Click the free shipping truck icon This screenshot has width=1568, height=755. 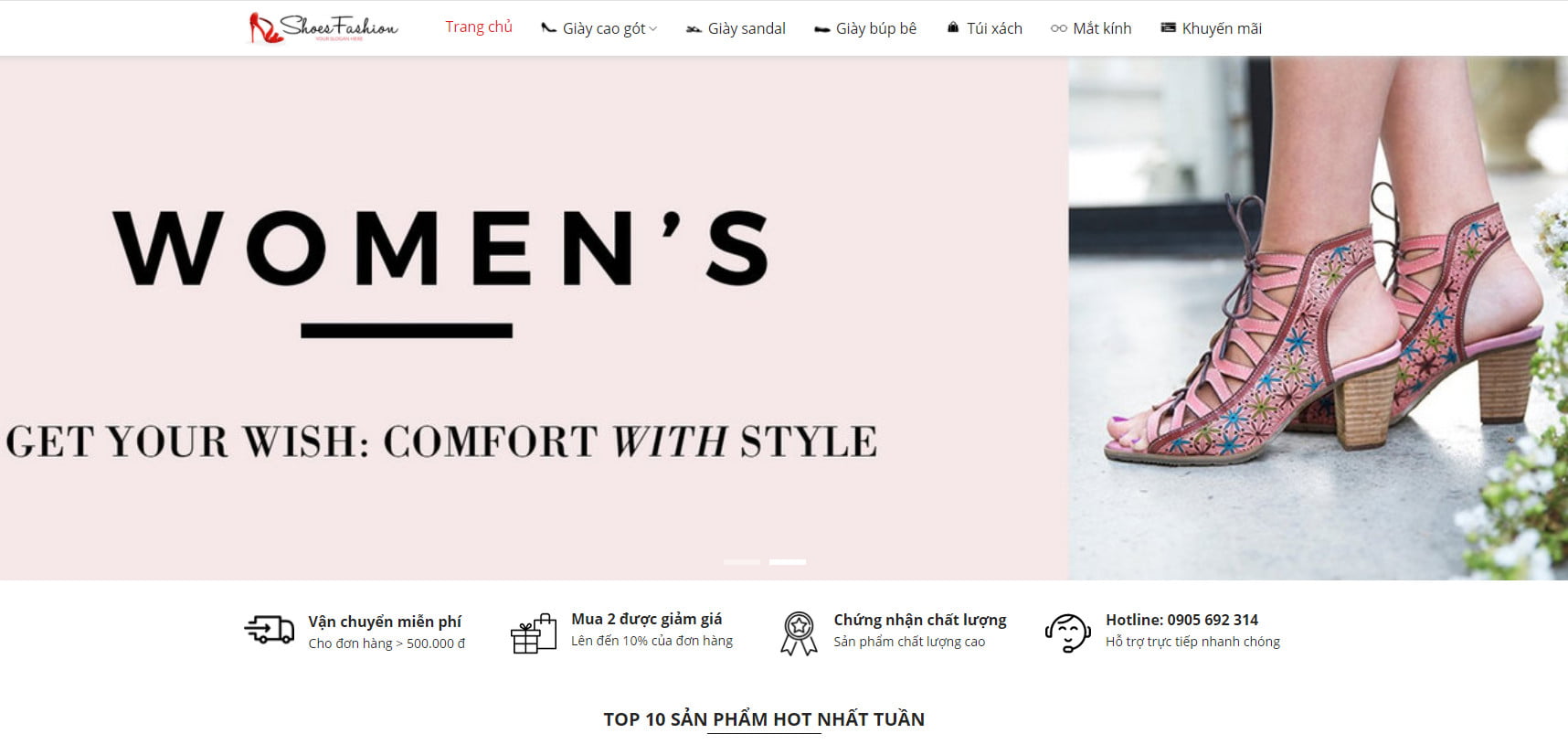(269, 630)
